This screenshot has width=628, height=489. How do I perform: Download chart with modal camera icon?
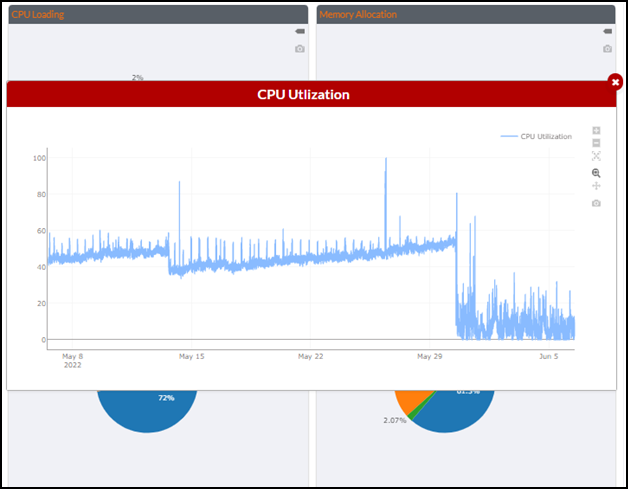[x=596, y=203]
